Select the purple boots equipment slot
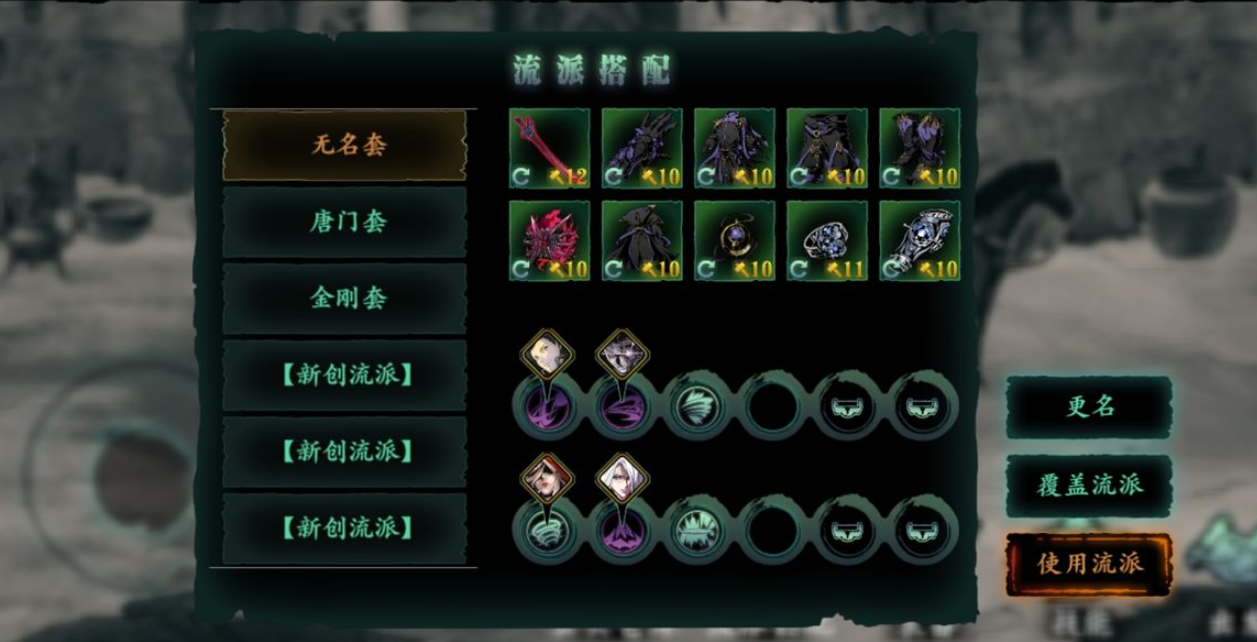The width and height of the screenshot is (1257, 642). (x=920, y=148)
